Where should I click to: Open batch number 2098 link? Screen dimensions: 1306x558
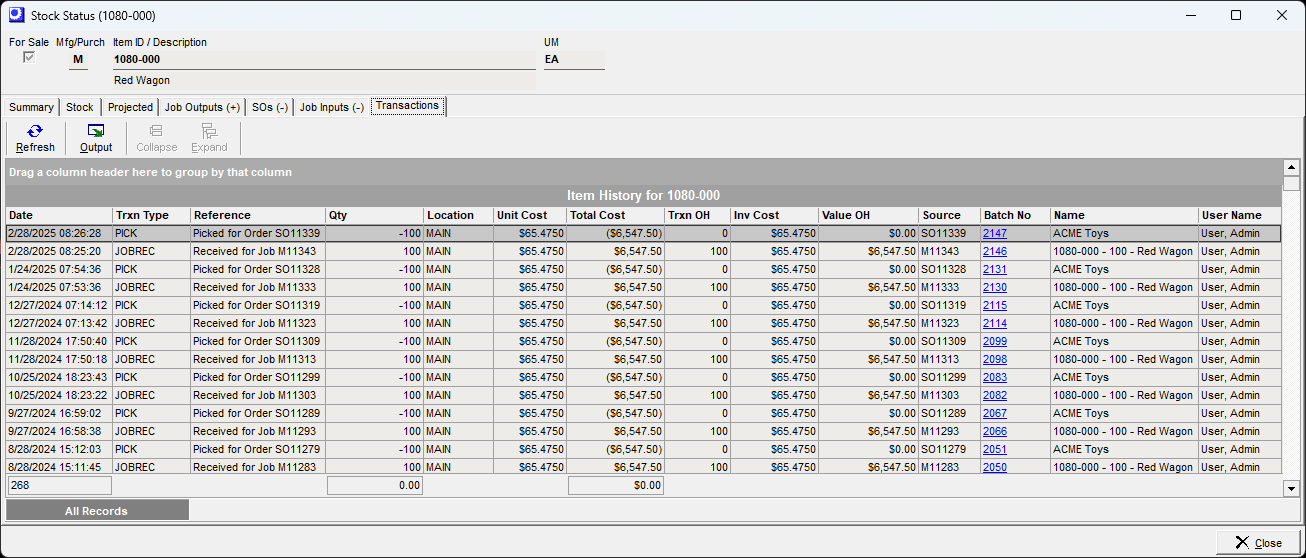[994, 359]
